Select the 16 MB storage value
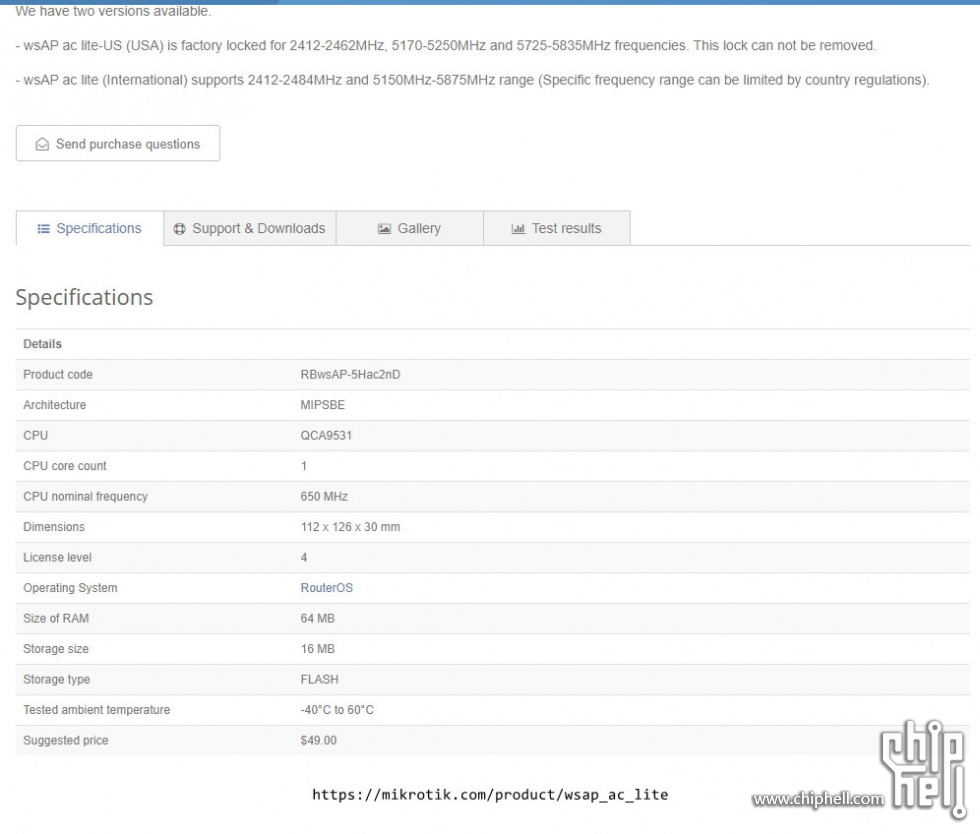Screen dimensions: 980x834 point(318,649)
